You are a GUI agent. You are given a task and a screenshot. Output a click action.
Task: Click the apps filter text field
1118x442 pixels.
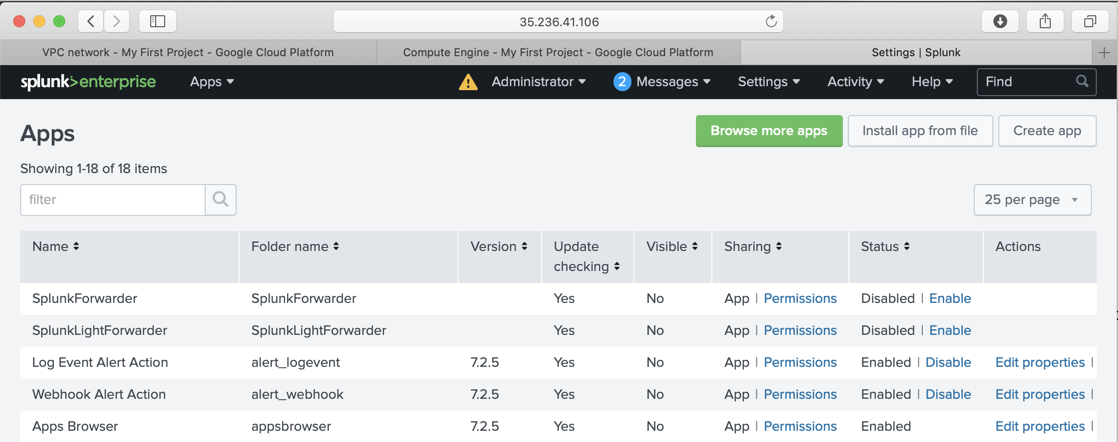pos(113,200)
